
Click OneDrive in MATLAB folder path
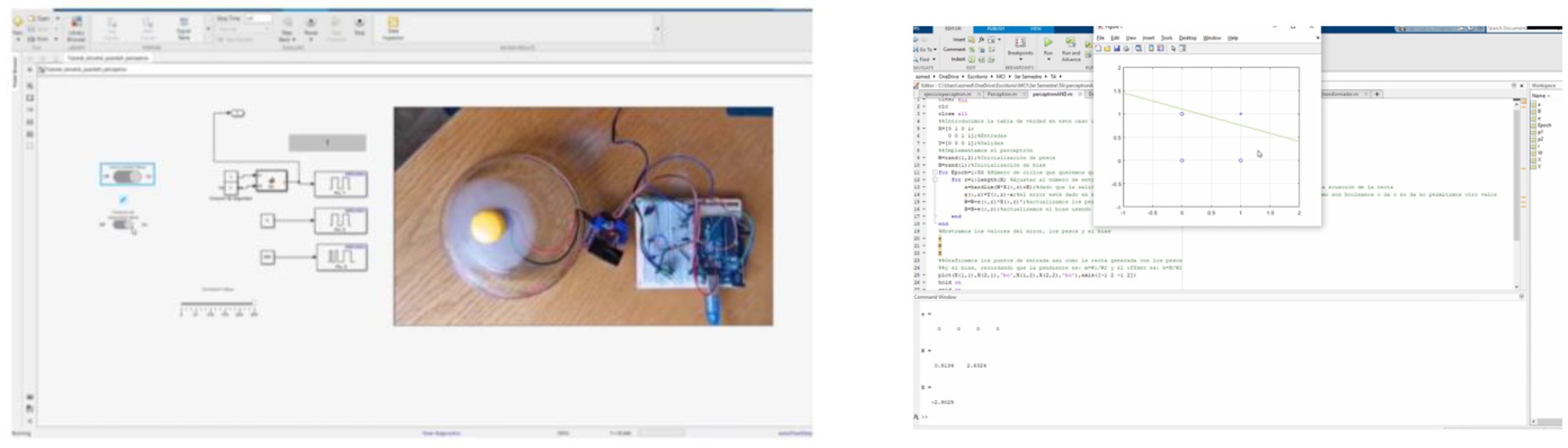(950, 77)
